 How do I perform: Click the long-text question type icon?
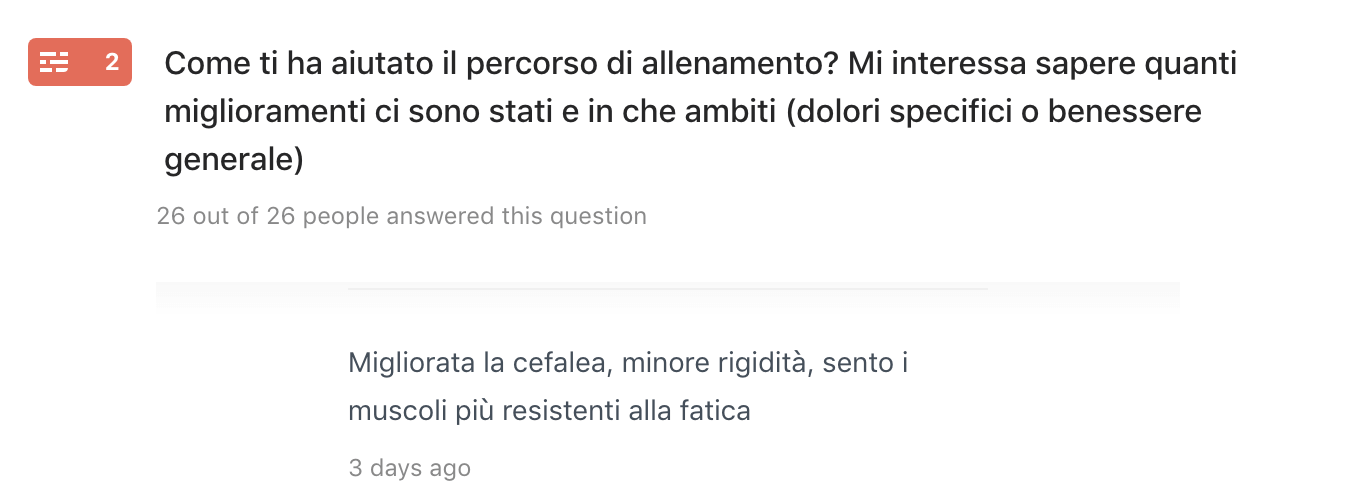point(54,63)
